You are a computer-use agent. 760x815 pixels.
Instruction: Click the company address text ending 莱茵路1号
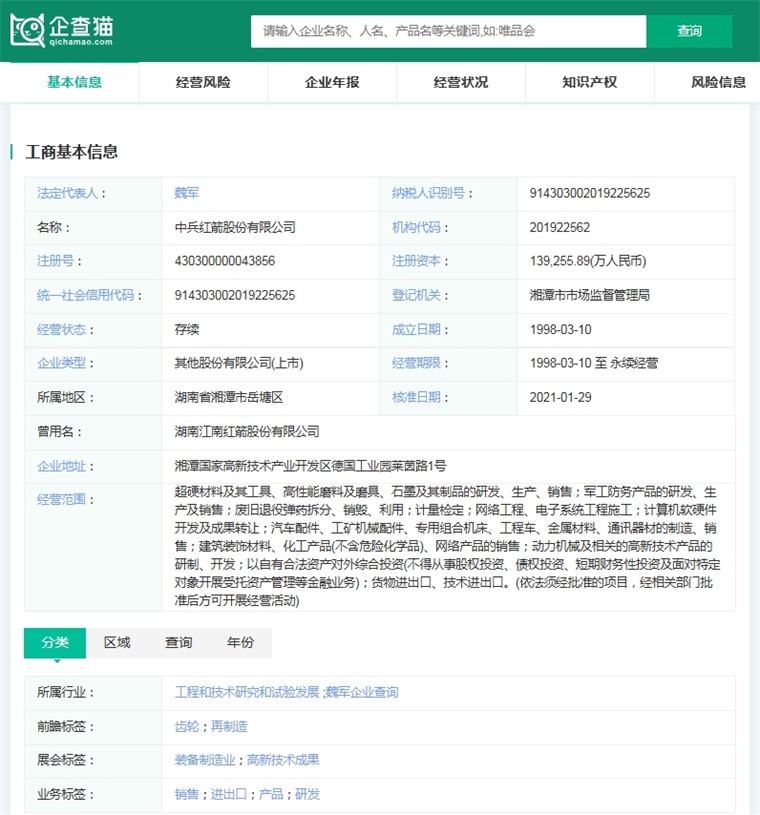pos(310,466)
